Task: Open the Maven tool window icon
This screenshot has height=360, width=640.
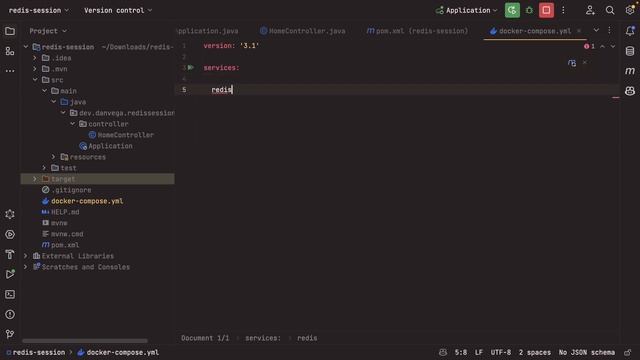Action: pos(630,71)
